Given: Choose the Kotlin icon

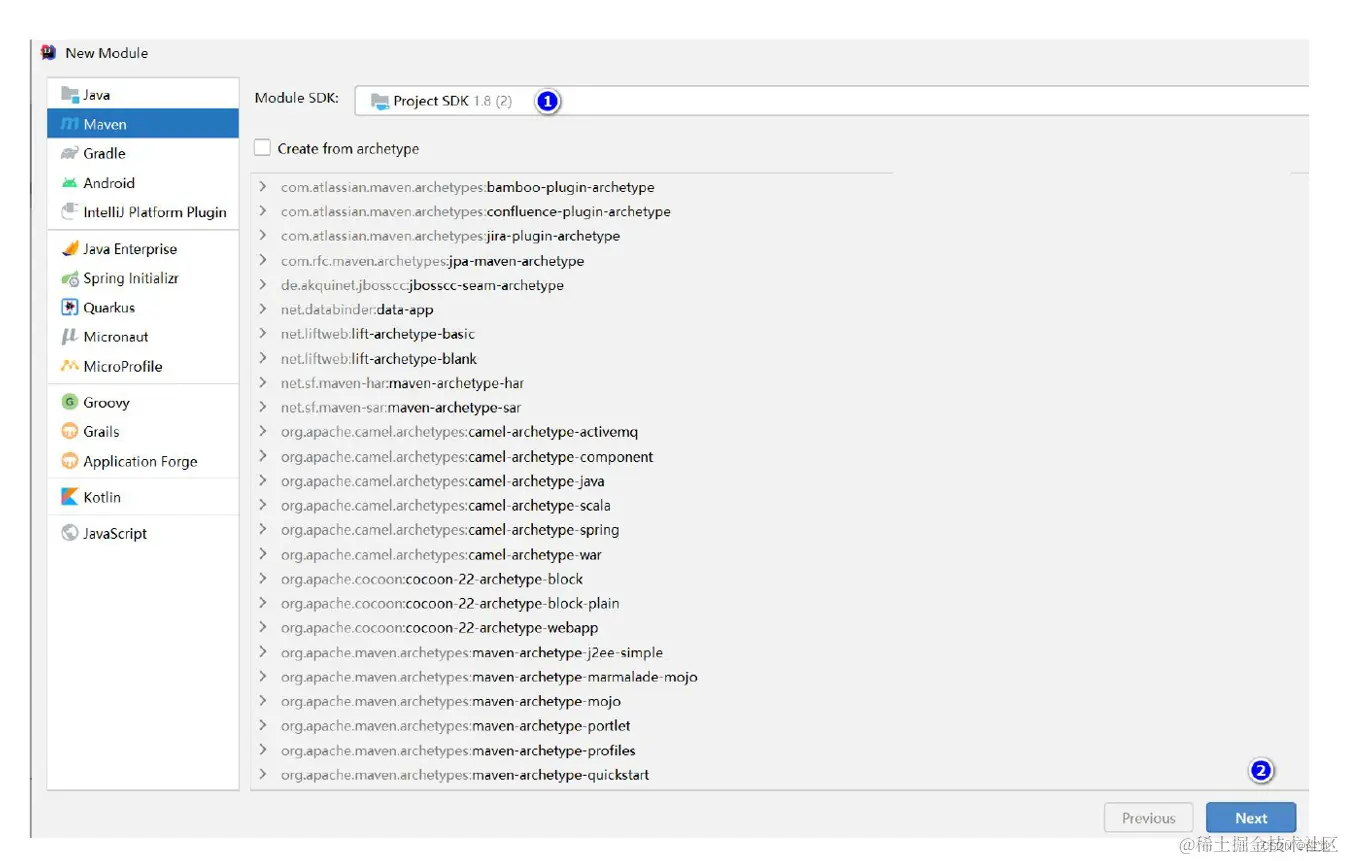Looking at the screenshot, I should (70, 497).
